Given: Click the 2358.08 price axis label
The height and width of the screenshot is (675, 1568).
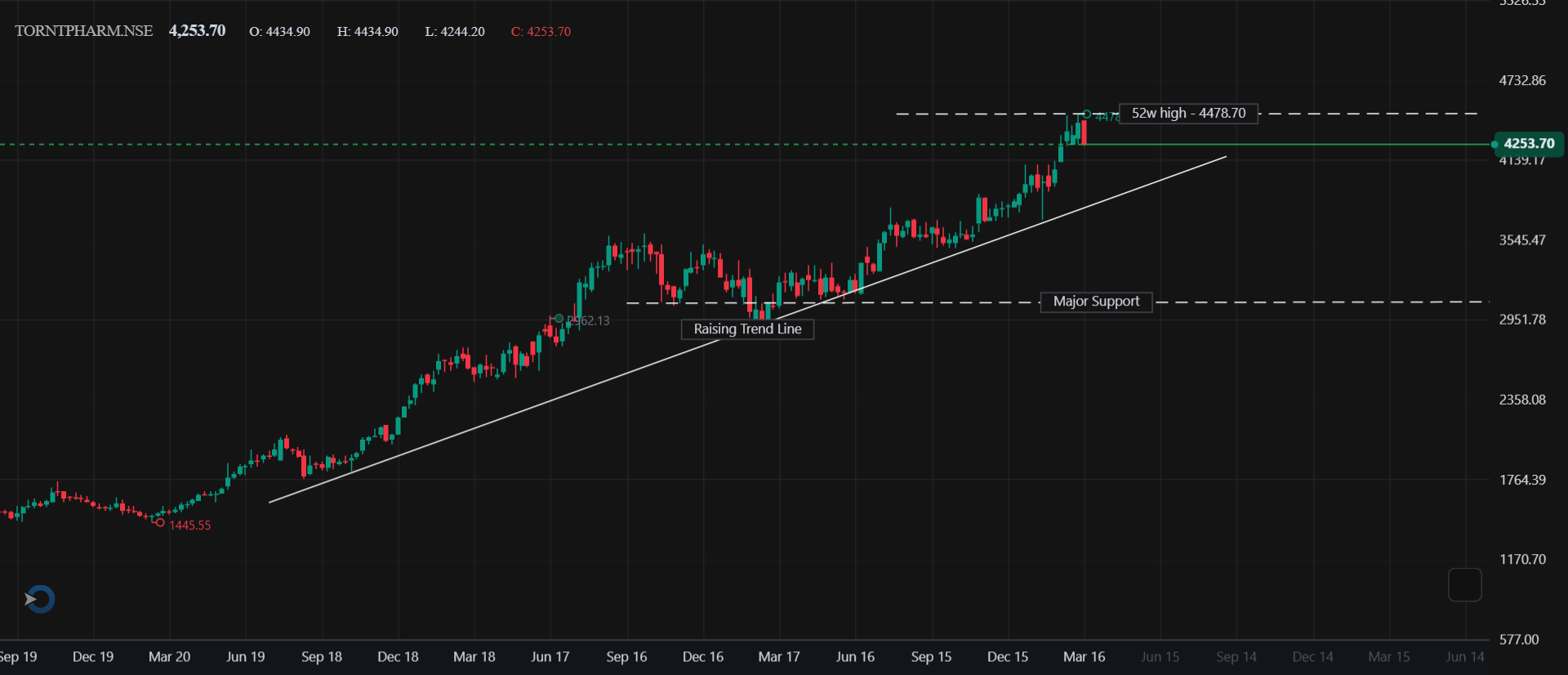Looking at the screenshot, I should tap(1522, 400).
